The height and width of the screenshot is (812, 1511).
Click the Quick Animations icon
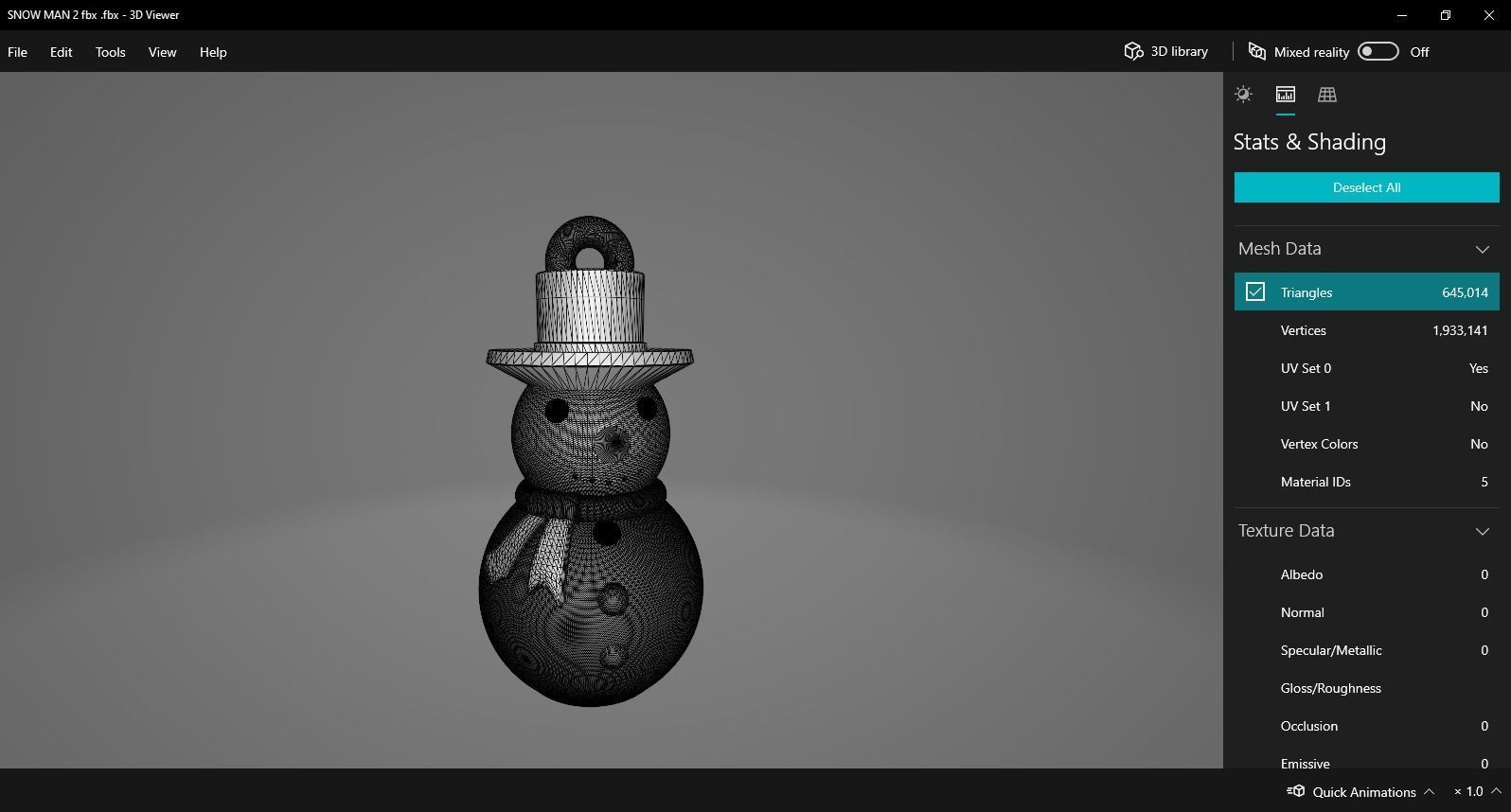1295,791
